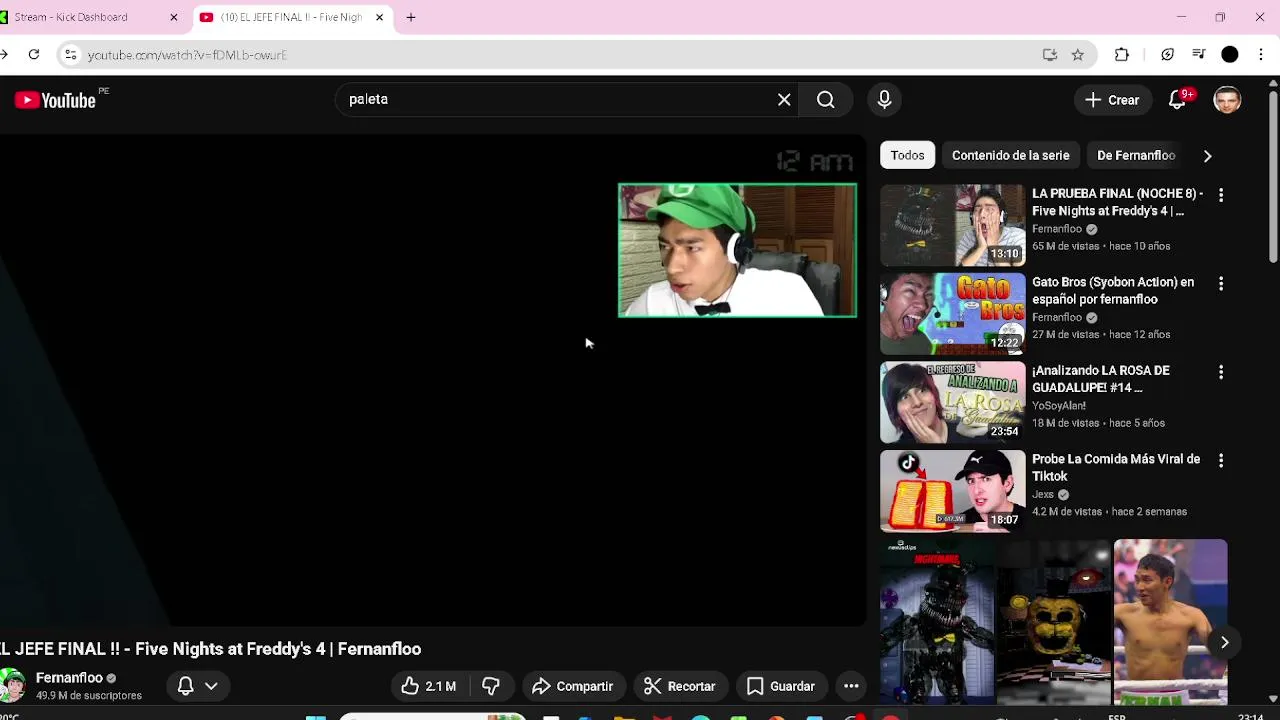Bookmark this page with star icon
1280x720 pixels.
(1077, 55)
